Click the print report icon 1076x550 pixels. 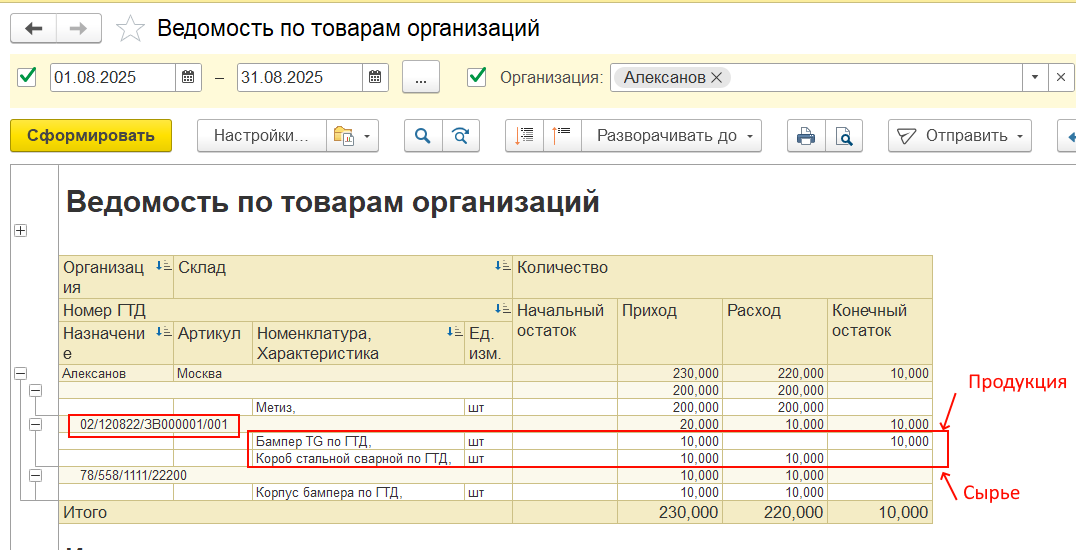point(806,136)
